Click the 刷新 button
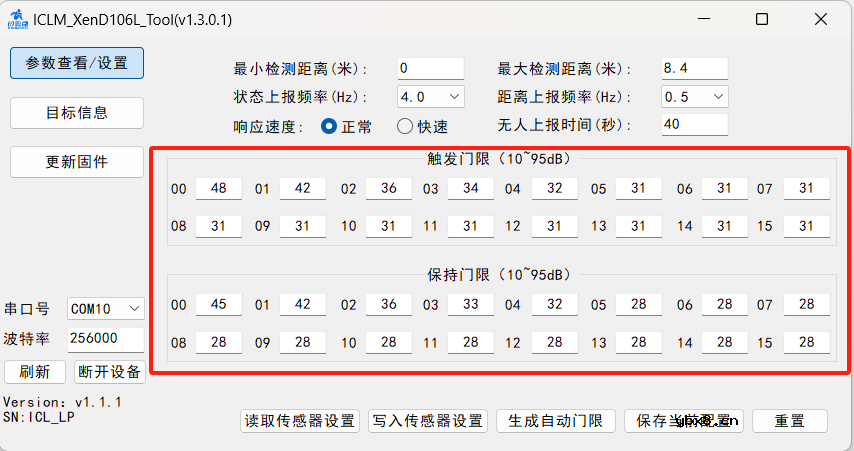Viewport: 854px width, 451px height. point(35,372)
